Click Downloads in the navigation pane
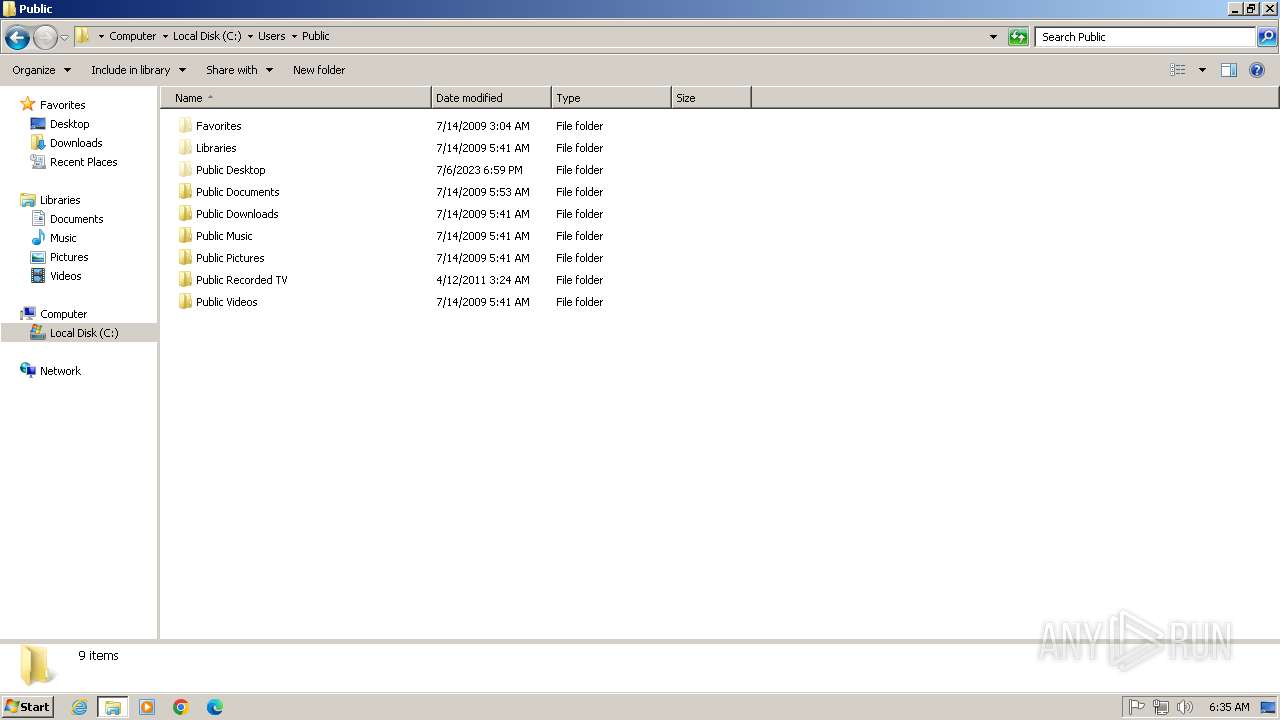The image size is (1280, 720). tap(76, 143)
